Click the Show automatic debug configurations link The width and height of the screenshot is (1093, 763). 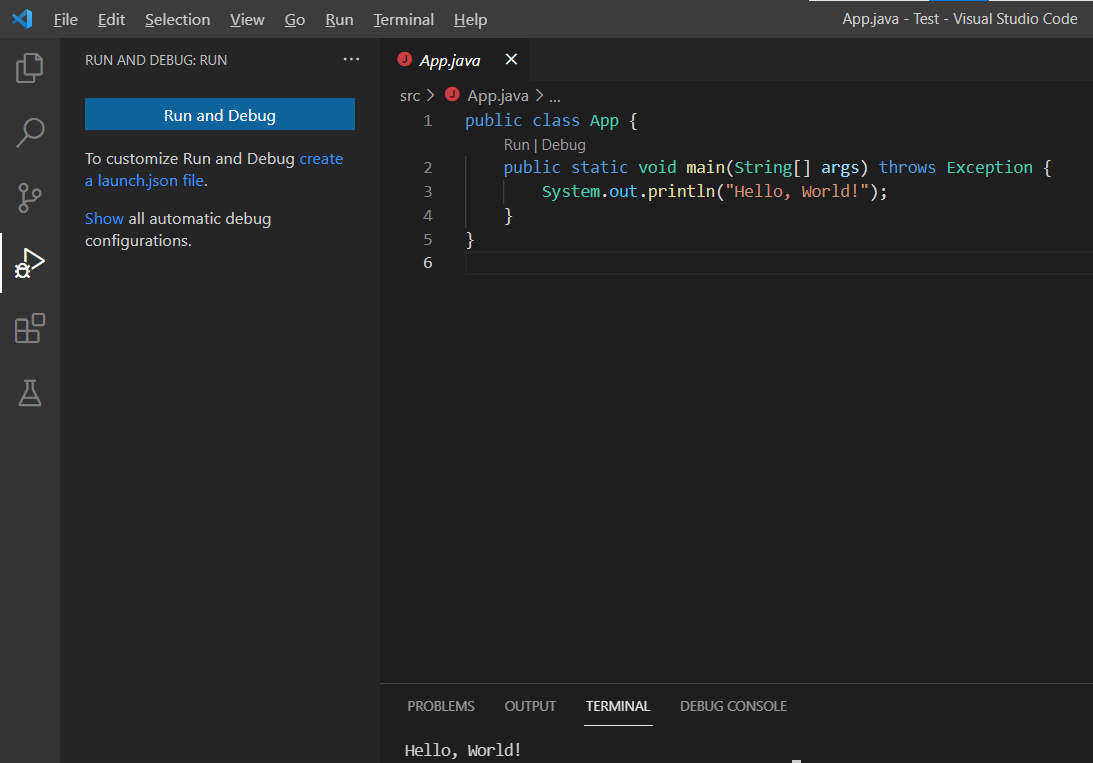[x=104, y=218]
